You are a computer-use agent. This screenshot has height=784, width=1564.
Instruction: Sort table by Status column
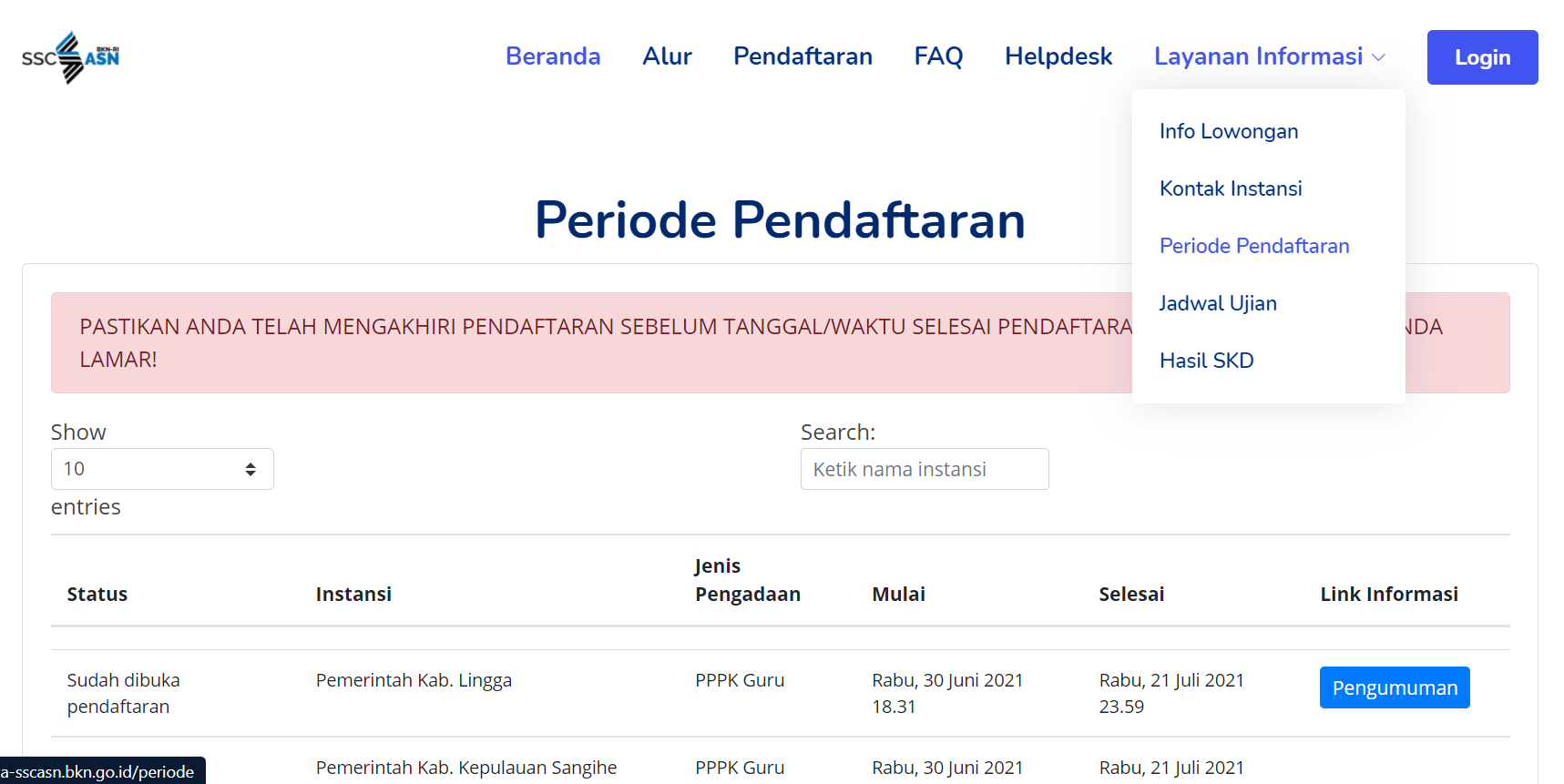pyautogui.click(x=97, y=595)
